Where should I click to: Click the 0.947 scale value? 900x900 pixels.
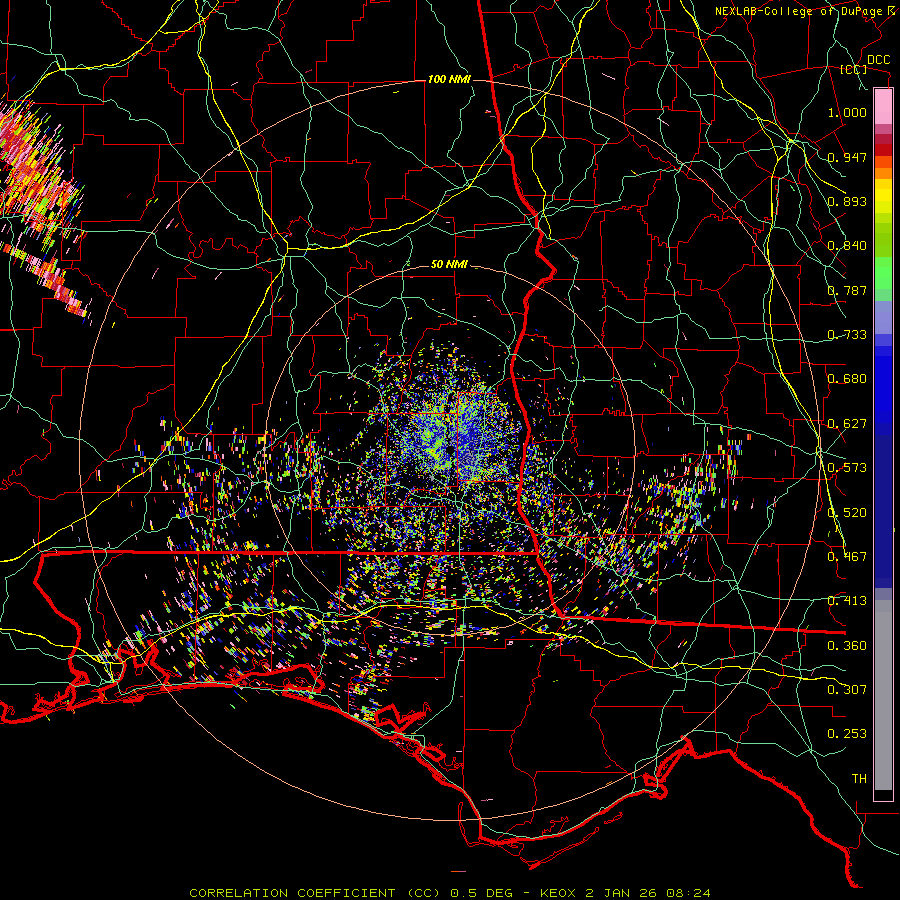point(847,157)
